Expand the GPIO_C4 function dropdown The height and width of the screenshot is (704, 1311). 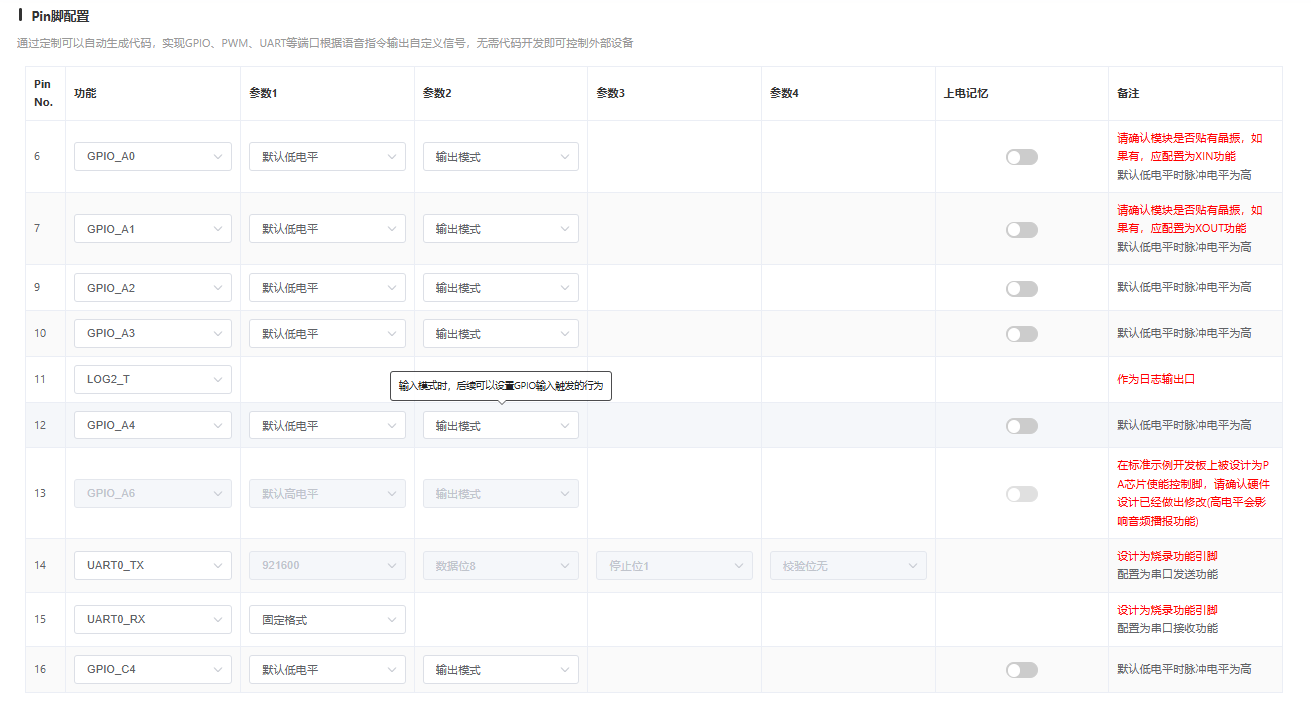pos(152,670)
